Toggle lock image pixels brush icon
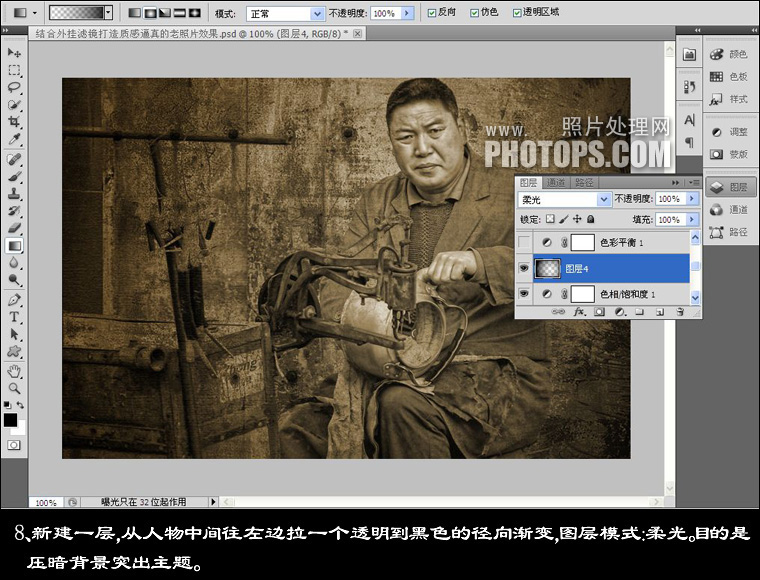The height and width of the screenshot is (580, 760). pos(563,219)
